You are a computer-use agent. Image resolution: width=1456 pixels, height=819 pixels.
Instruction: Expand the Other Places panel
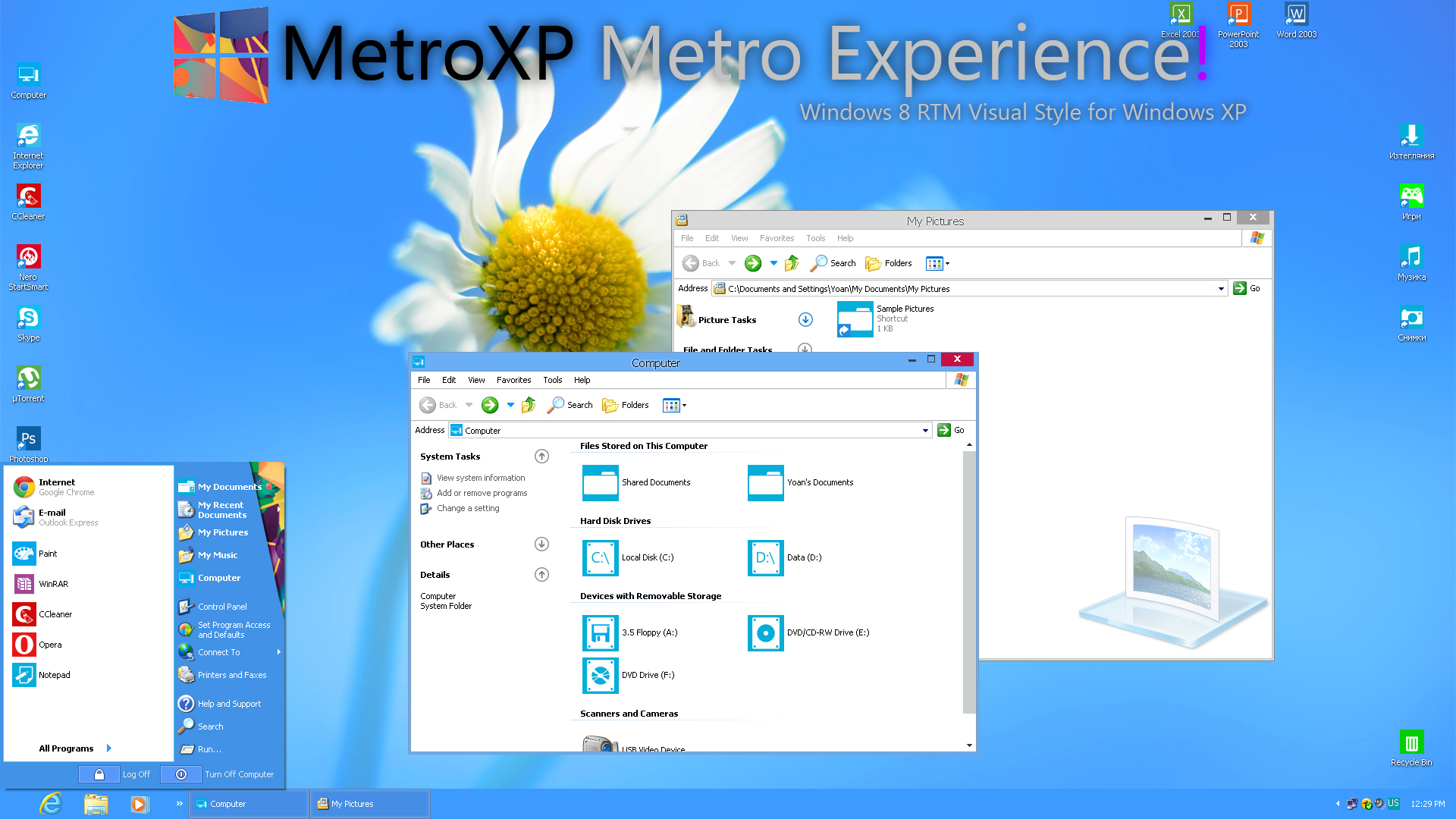[x=541, y=544]
